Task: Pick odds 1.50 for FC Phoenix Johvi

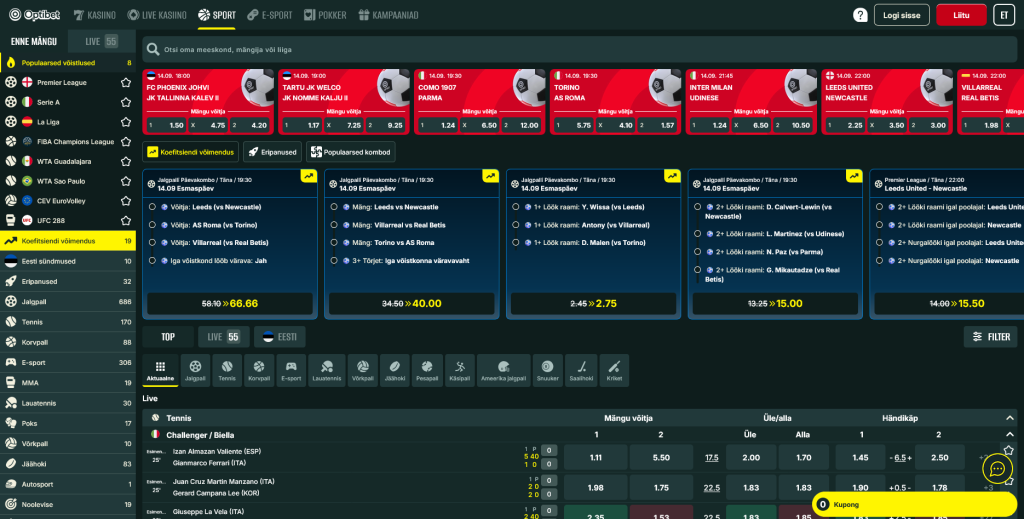Action: 167,125
